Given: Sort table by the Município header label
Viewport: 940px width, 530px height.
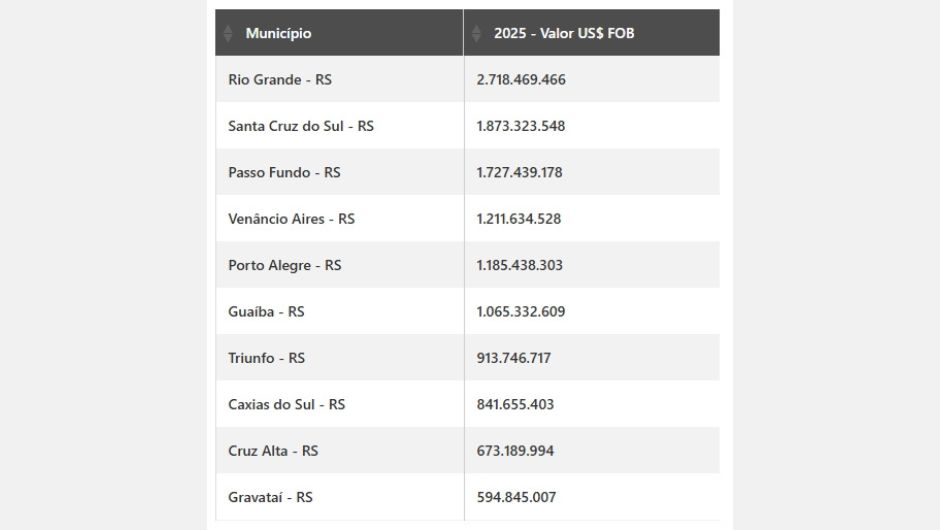Looking at the screenshot, I should click(x=279, y=33).
